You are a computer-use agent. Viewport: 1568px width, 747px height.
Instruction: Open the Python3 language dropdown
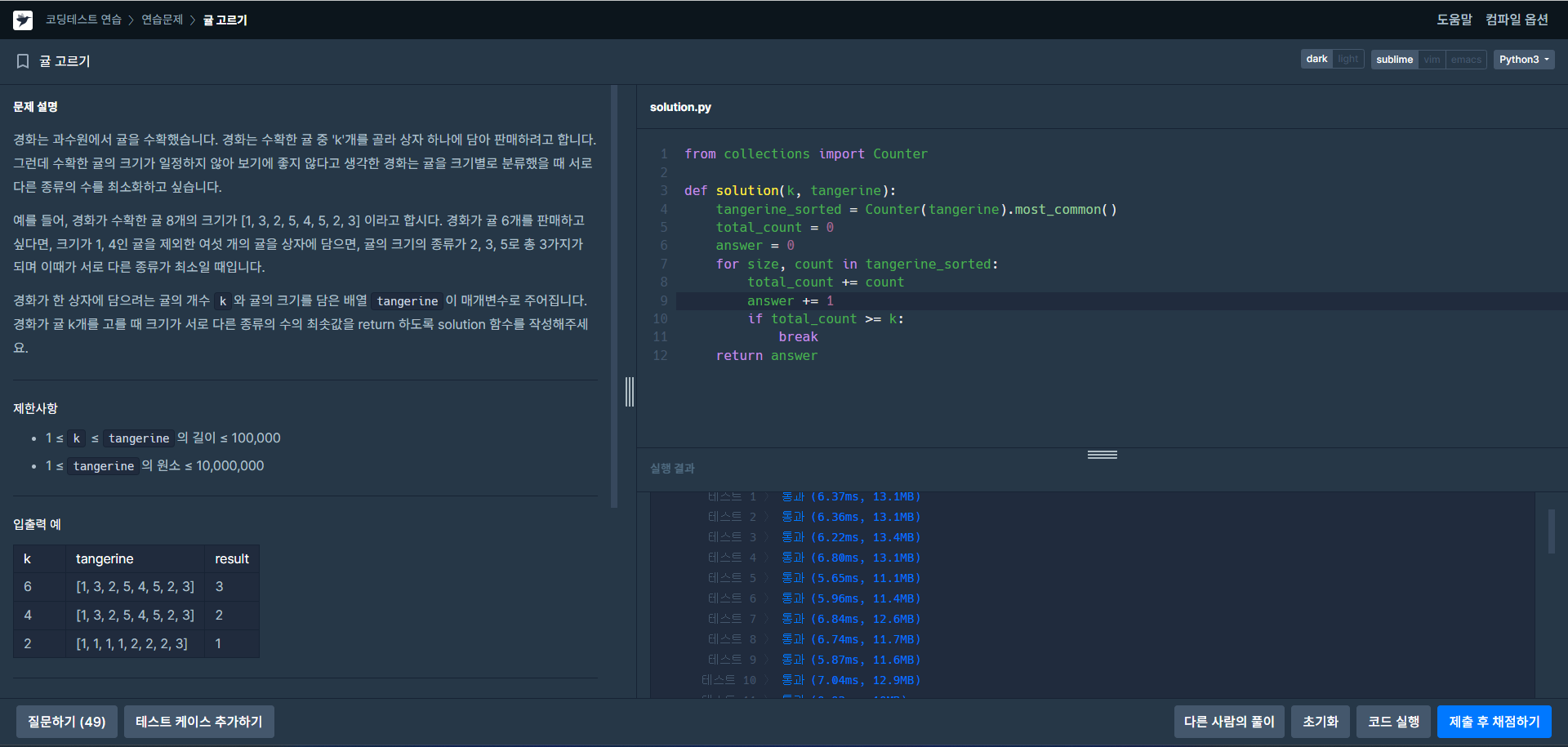[1524, 60]
